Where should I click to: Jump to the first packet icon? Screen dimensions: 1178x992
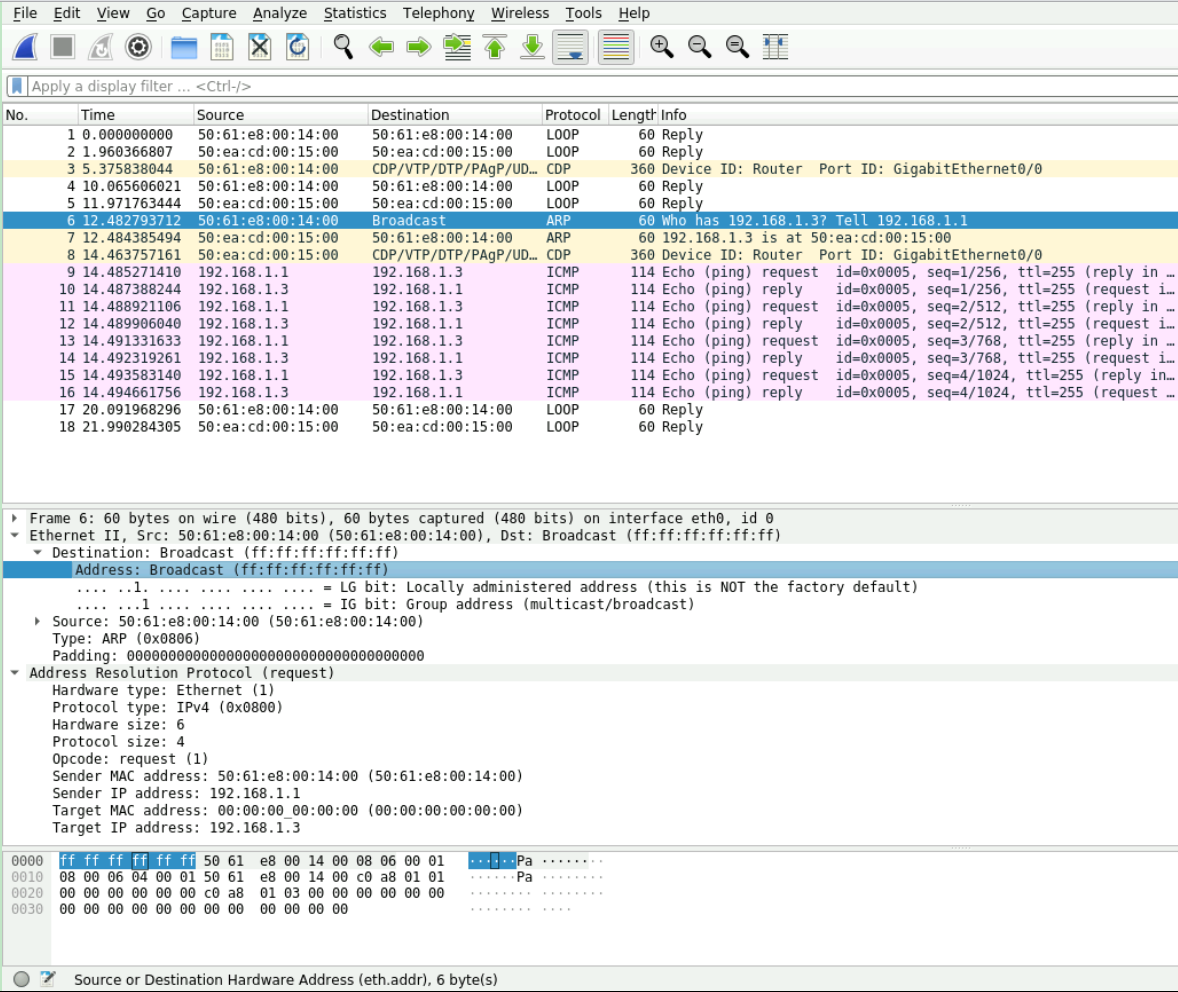pos(495,47)
